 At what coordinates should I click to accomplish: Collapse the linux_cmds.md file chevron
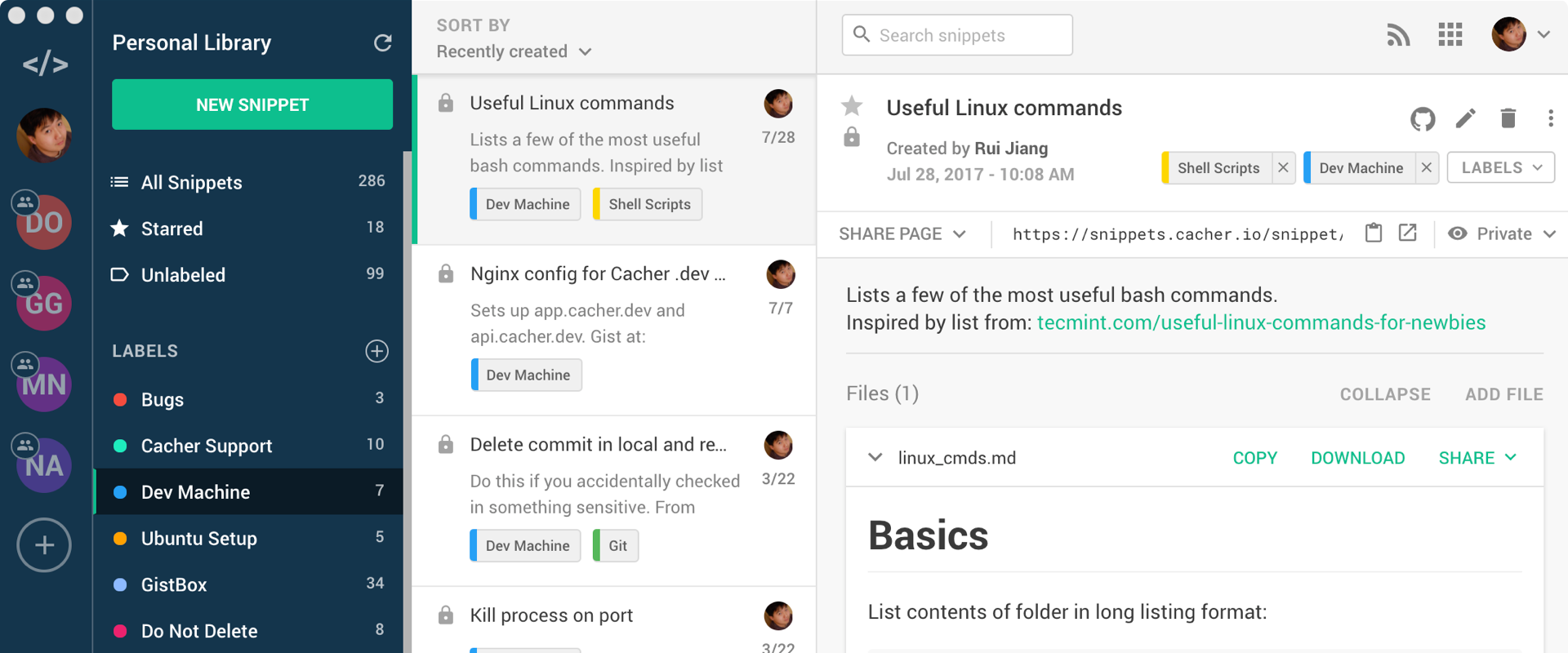coord(875,458)
